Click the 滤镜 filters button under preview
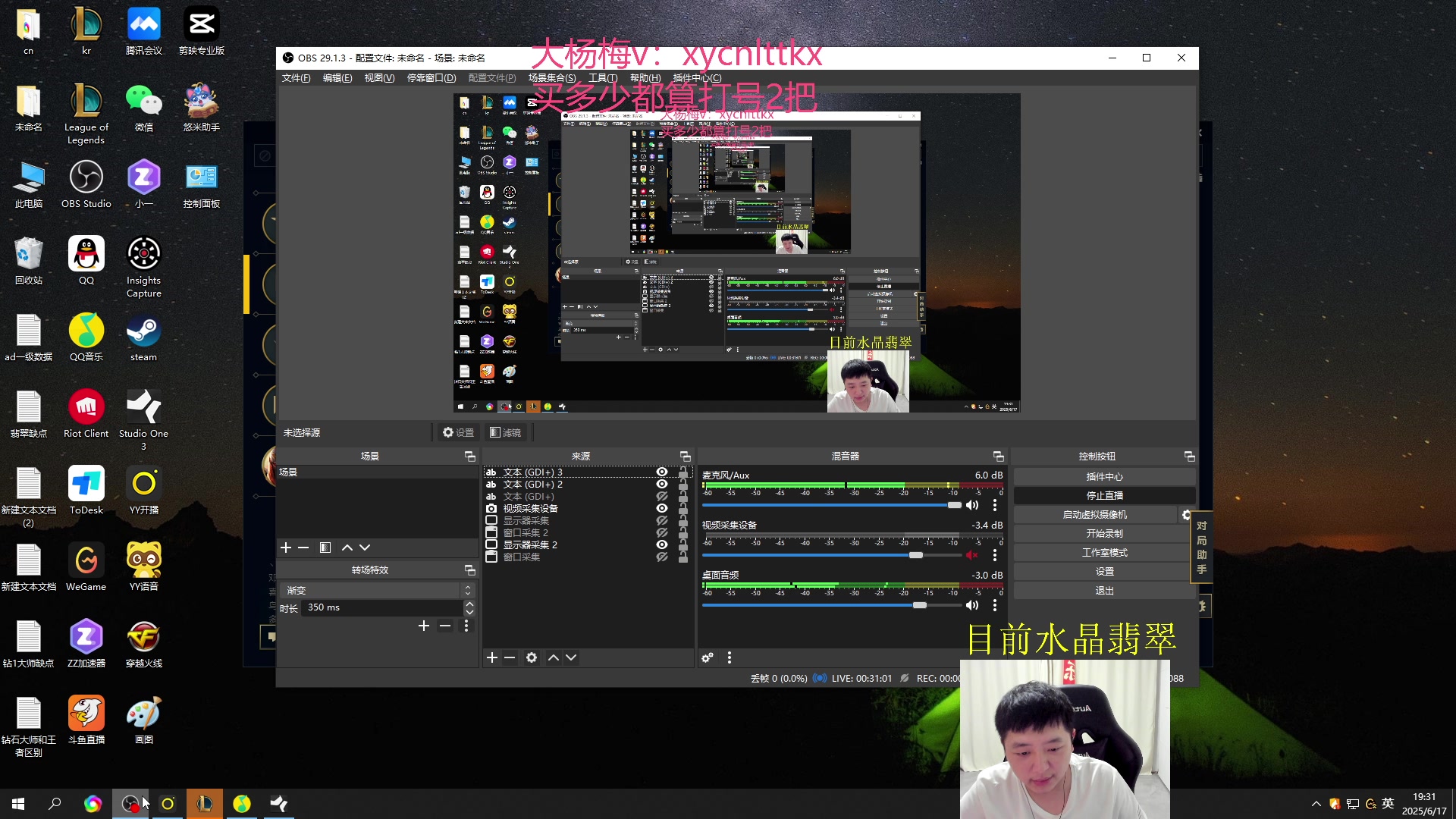 506,433
